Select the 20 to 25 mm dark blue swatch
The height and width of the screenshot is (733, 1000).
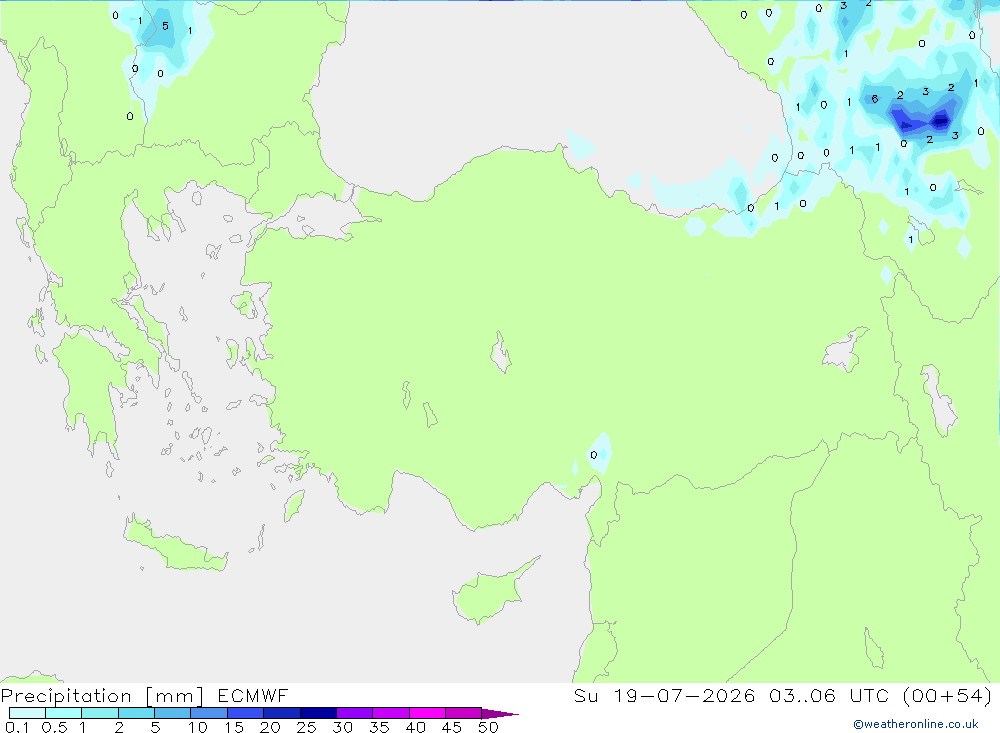click(x=282, y=713)
